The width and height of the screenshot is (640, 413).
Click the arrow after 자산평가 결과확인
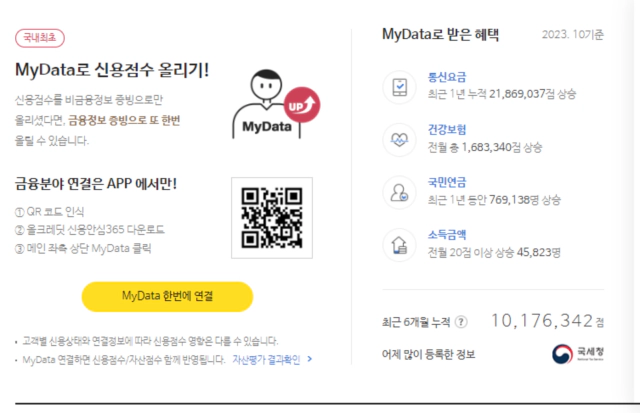tap(309, 359)
